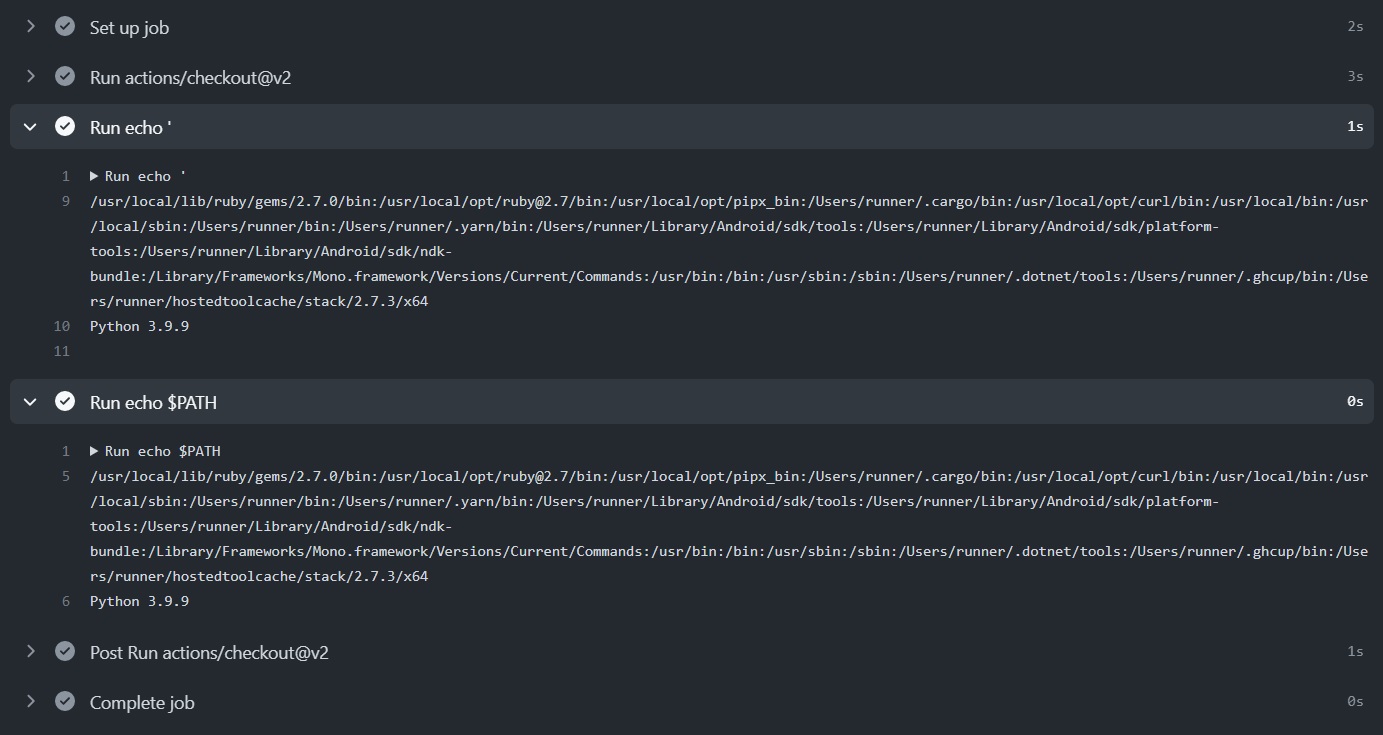
Task: Expand the Post Run actions/checkout@v2 step
Action: click(x=30, y=652)
